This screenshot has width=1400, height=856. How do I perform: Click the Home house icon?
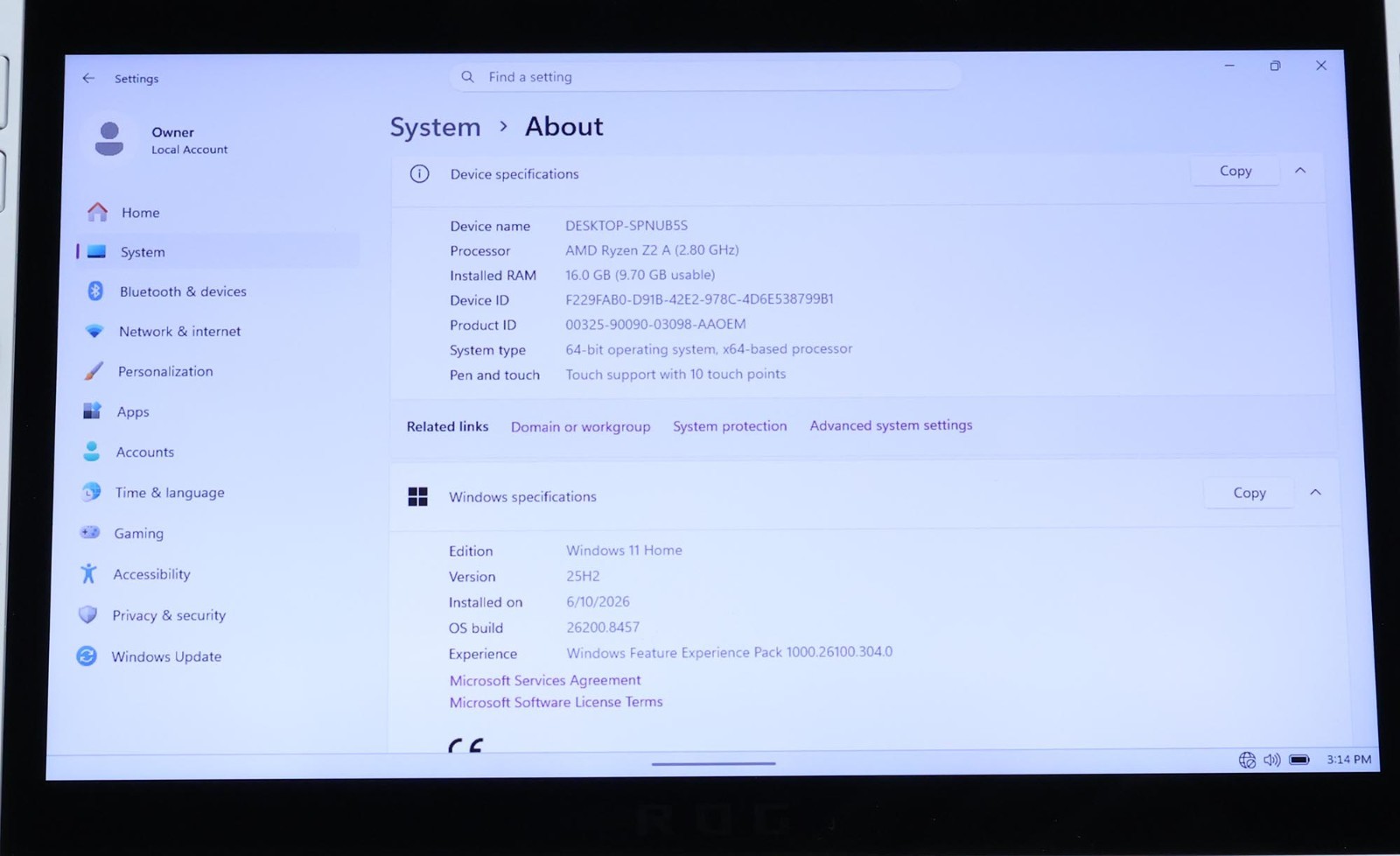[x=97, y=212]
